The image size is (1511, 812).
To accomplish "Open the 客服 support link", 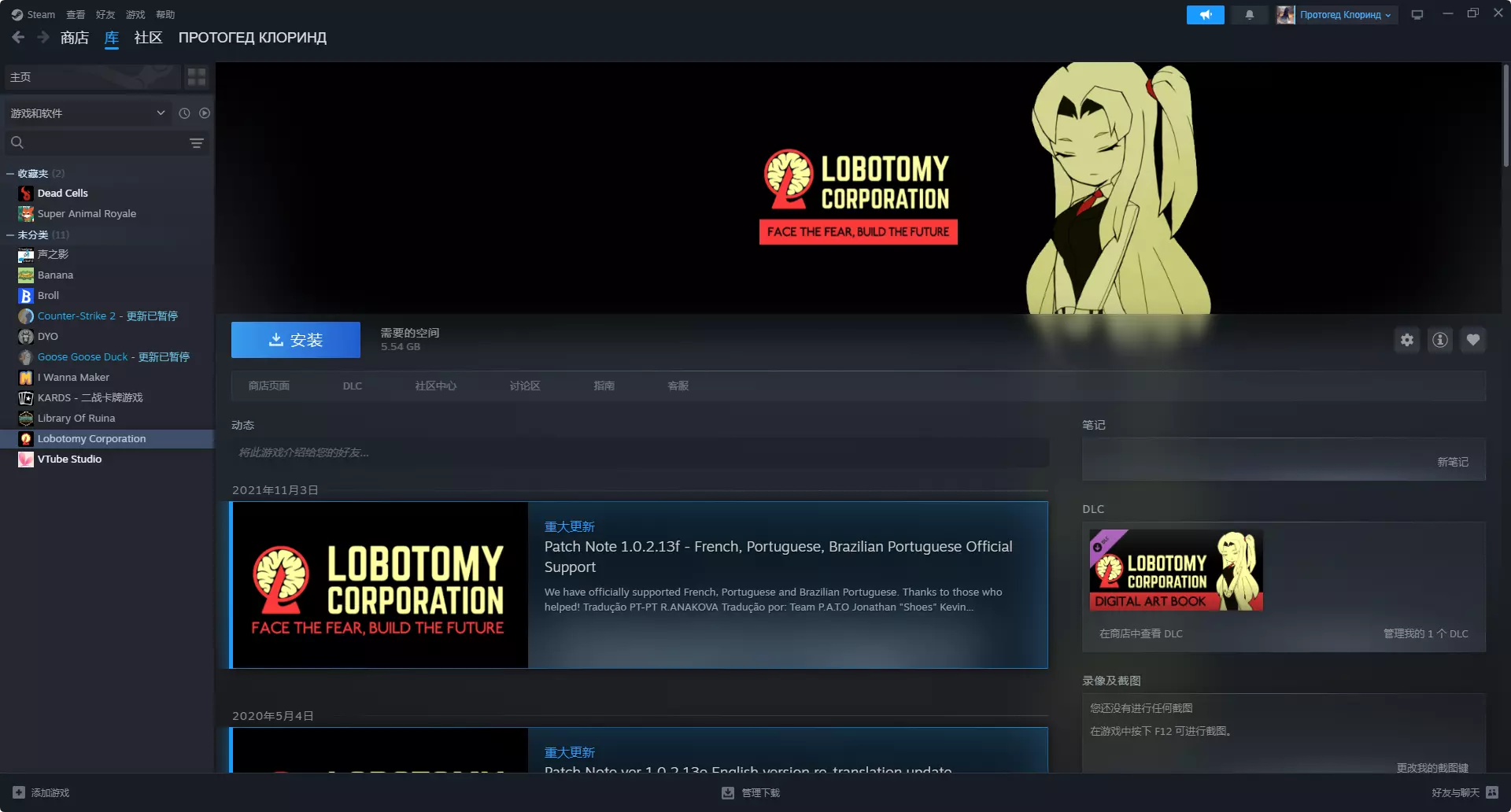I will (x=678, y=386).
